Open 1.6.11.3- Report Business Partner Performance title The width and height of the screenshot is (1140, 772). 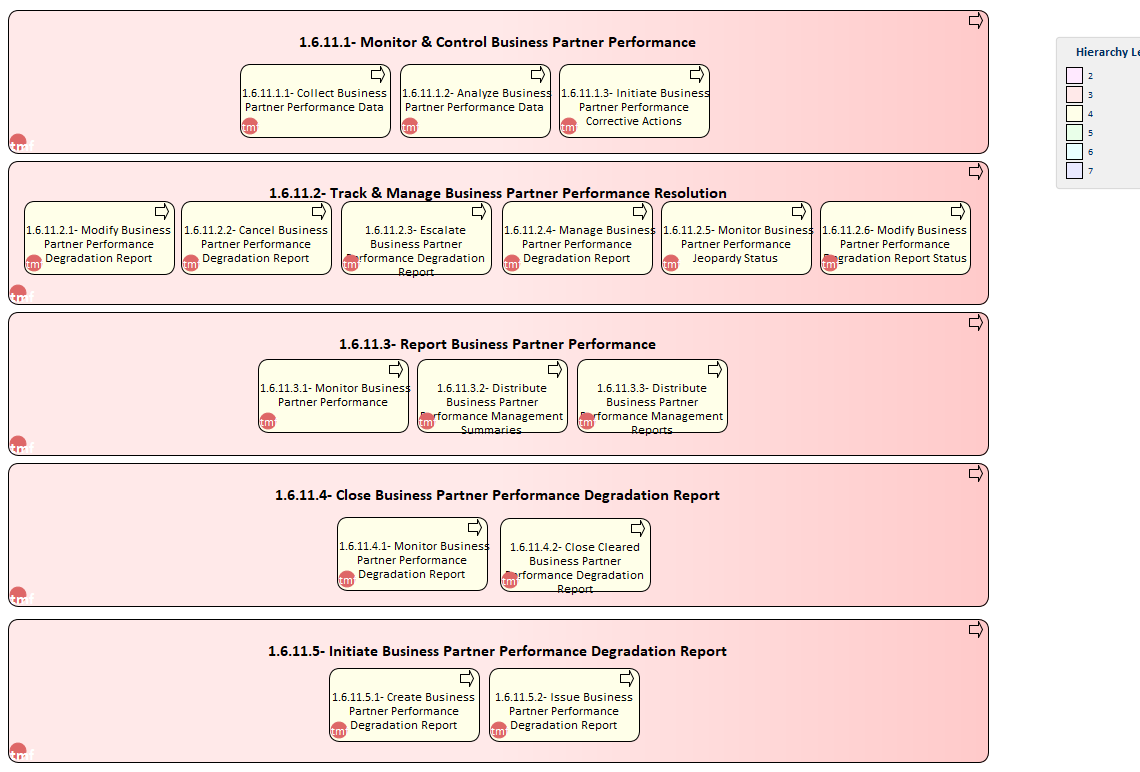pyautogui.click(x=497, y=345)
